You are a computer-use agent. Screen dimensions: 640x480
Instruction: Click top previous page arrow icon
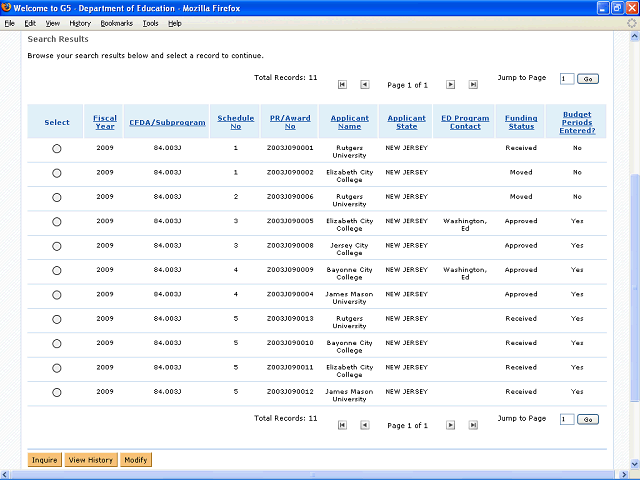point(364,85)
